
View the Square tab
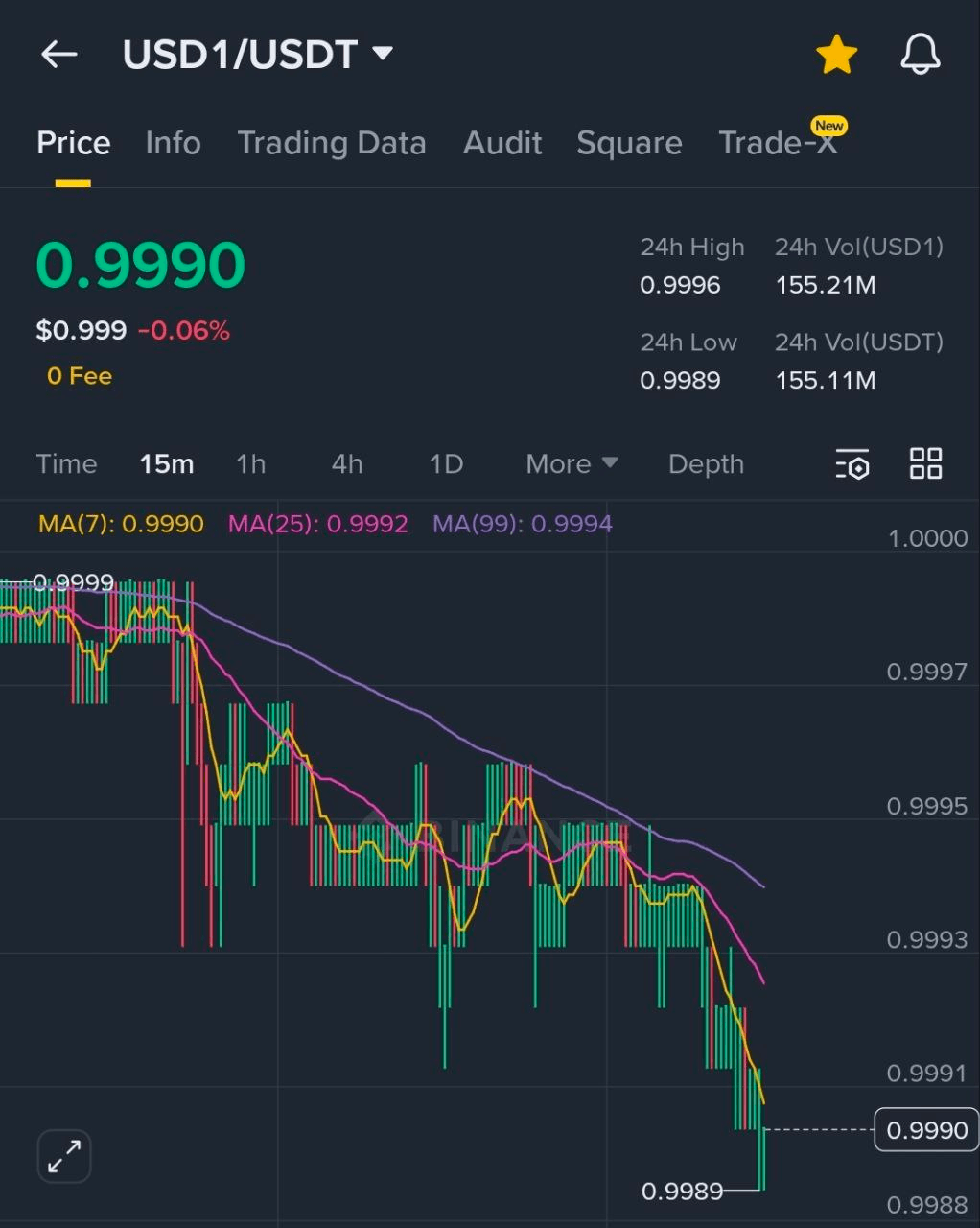coord(629,142)
